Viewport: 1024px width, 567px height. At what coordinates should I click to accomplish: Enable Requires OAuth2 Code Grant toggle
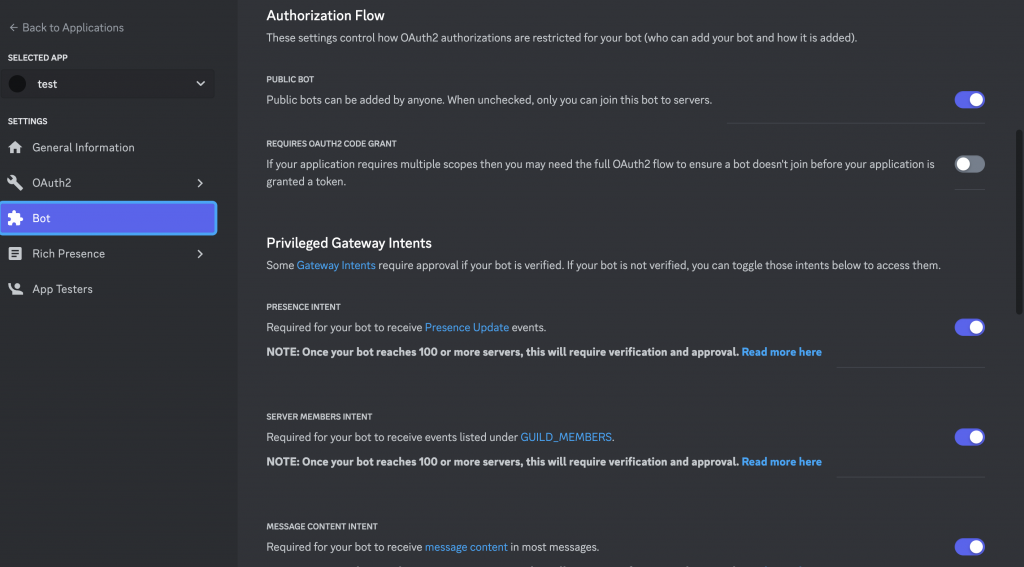click(969, 164)
